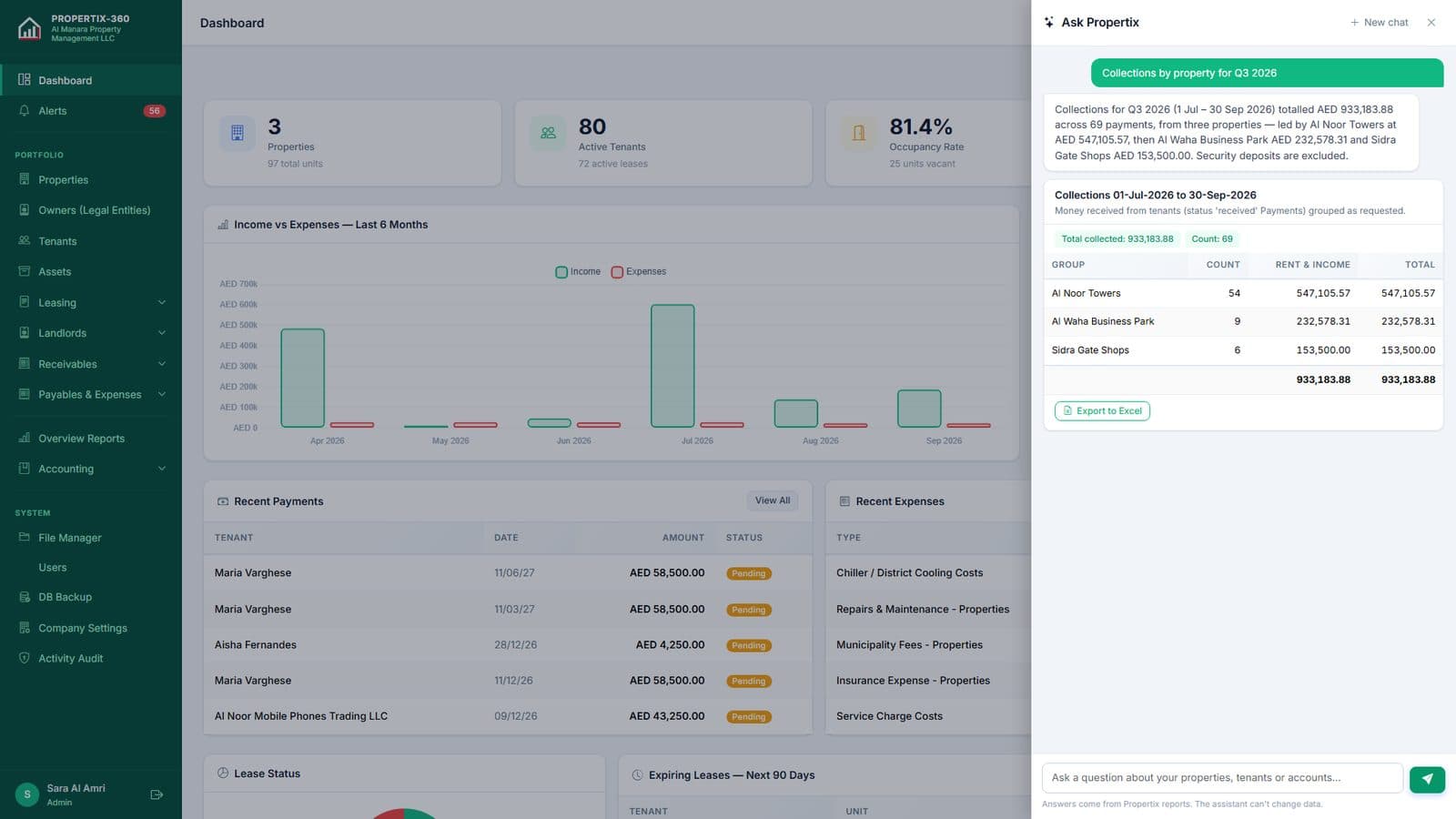Expand the Payables & Expenses chevron
1456x819 pixels.
pos(162,394)
